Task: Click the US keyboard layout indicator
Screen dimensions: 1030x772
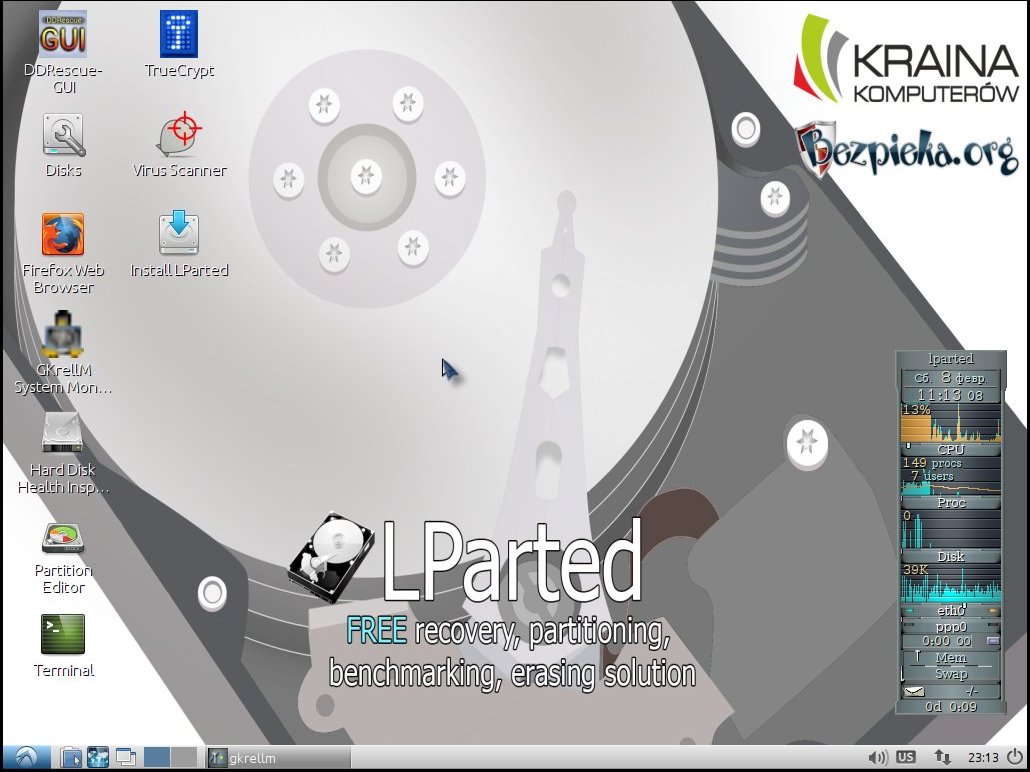Action: click(905, 757)
